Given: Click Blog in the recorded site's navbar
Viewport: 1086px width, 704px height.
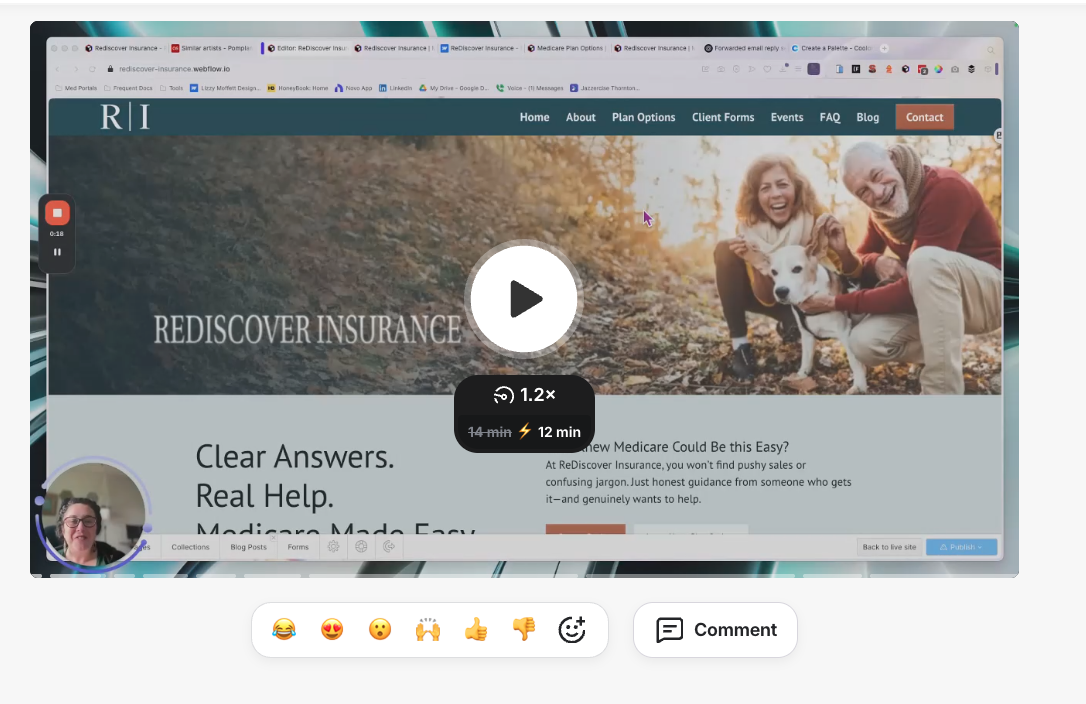Looking at the screenshot, I should (x=867, y=117).
